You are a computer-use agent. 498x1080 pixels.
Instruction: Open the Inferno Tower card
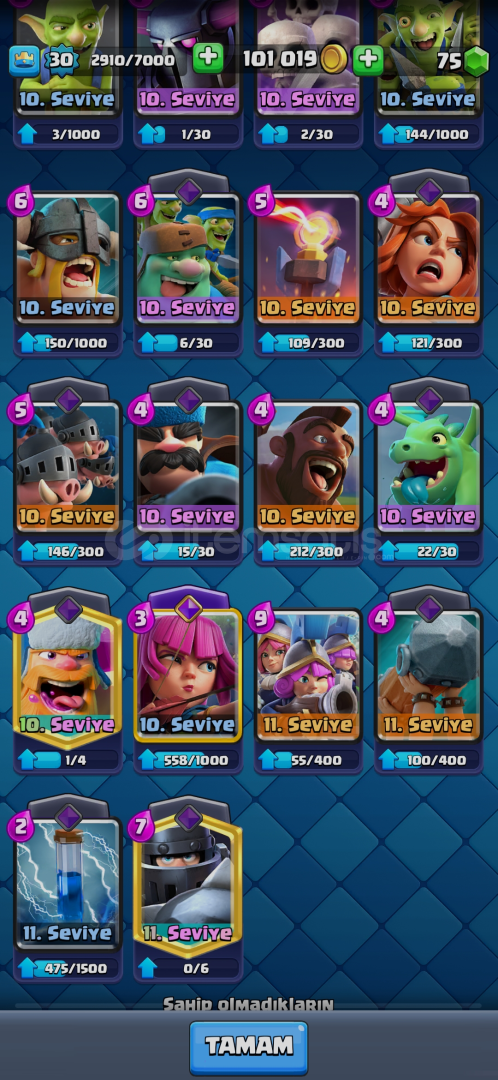tap(308, 258)
